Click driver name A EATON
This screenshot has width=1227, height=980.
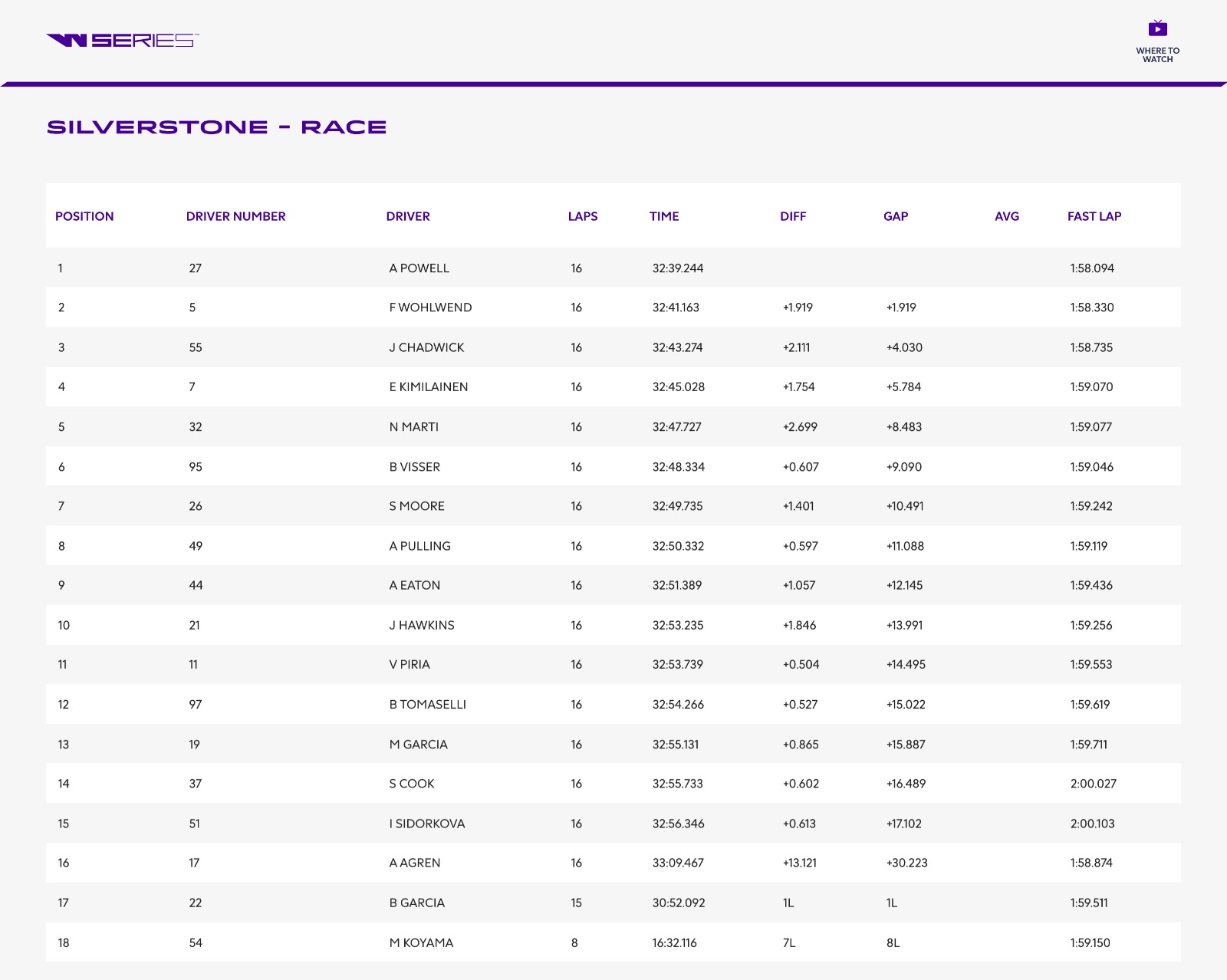415,585
